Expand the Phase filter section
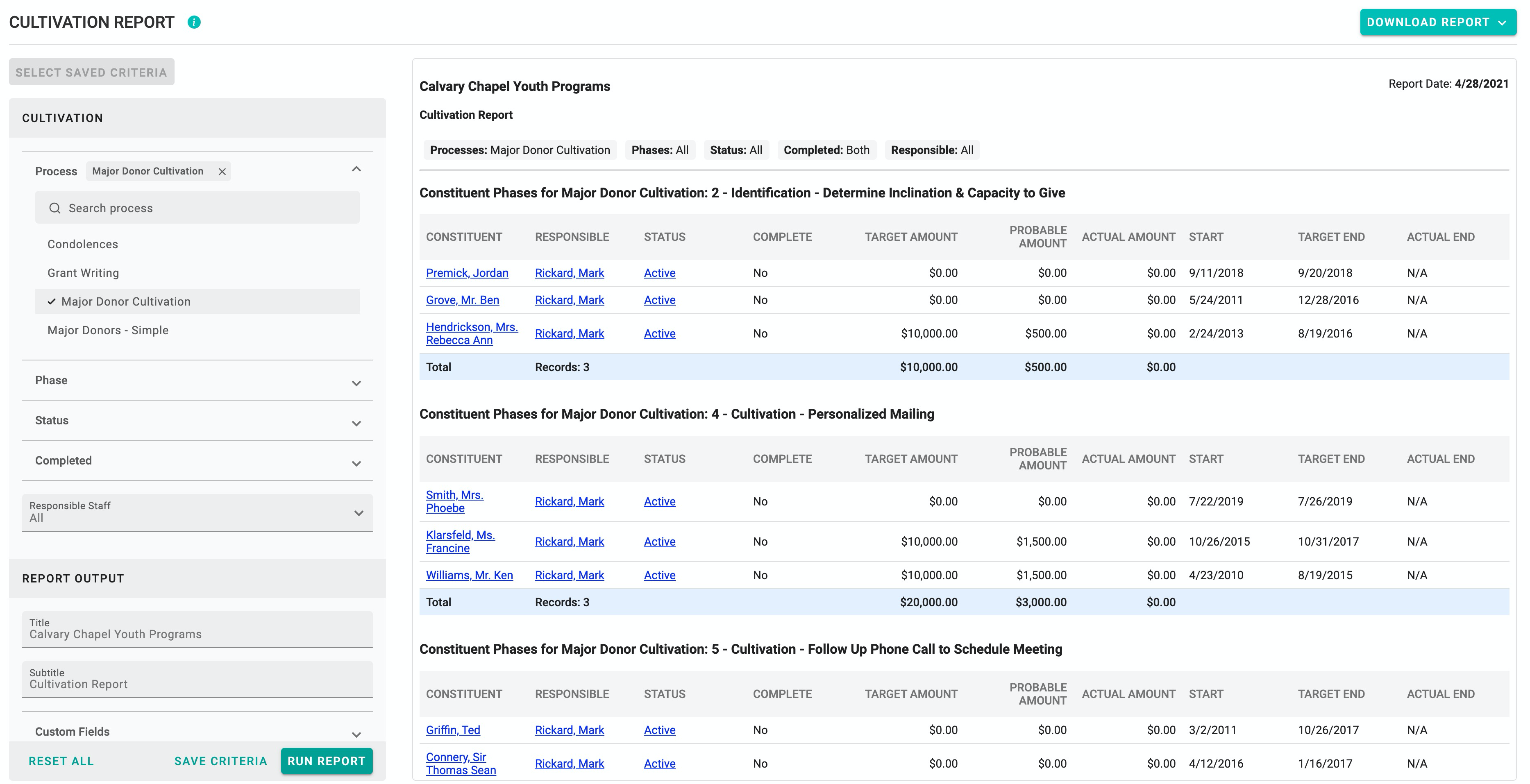 click(356, 383)
